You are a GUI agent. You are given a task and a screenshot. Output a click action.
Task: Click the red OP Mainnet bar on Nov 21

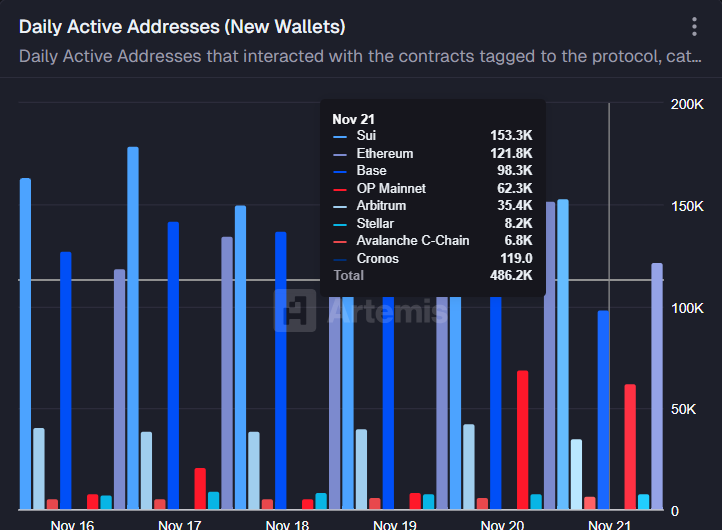[x=630, y=447]
